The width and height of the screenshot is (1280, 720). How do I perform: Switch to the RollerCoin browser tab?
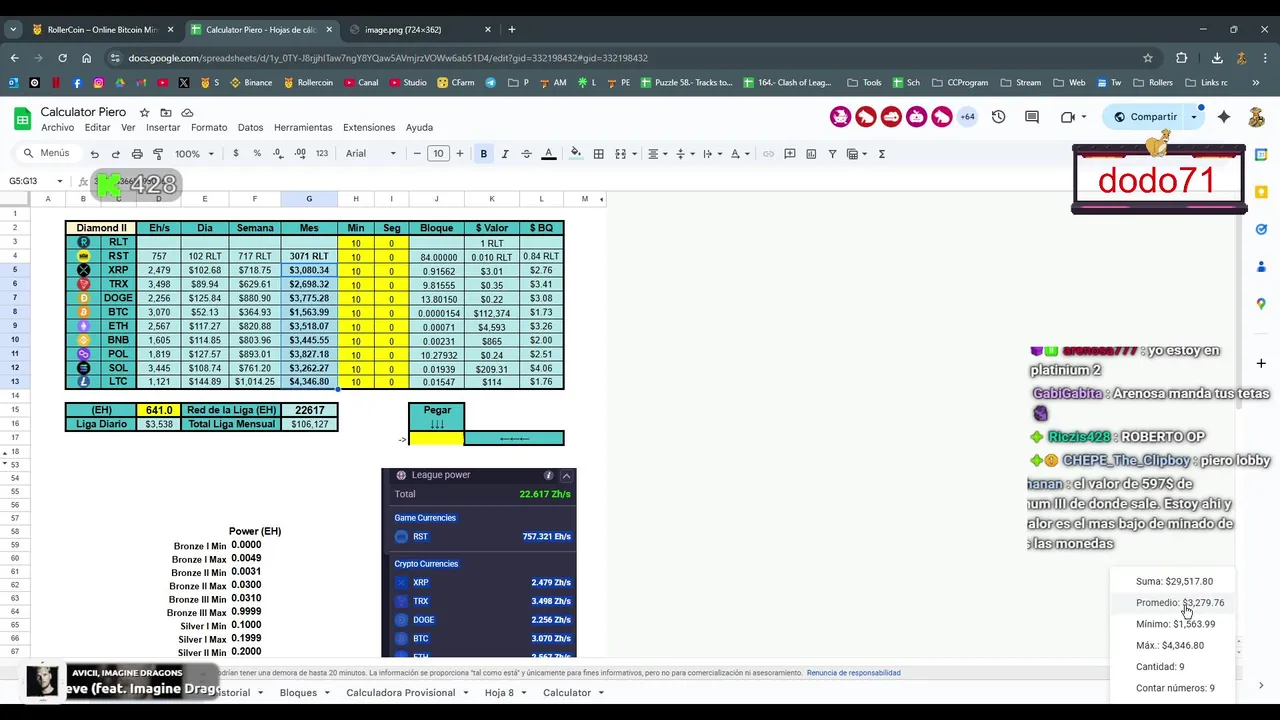pyautogui.click(x=103, y=29)
